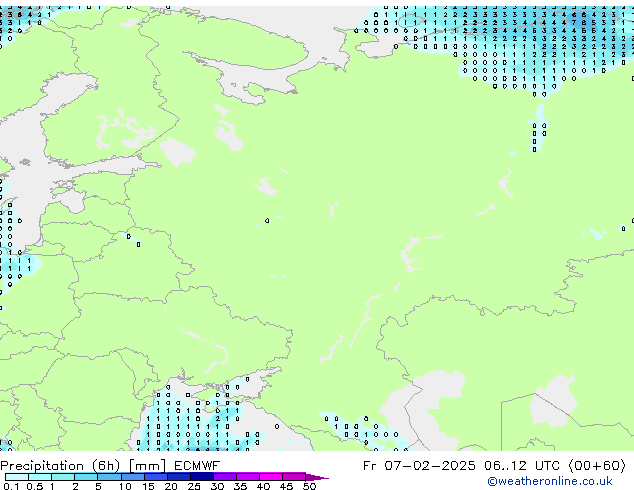634x490 pixels.
Task: Pick the legend swatch between 10 and 15
Action: point(133,477)
